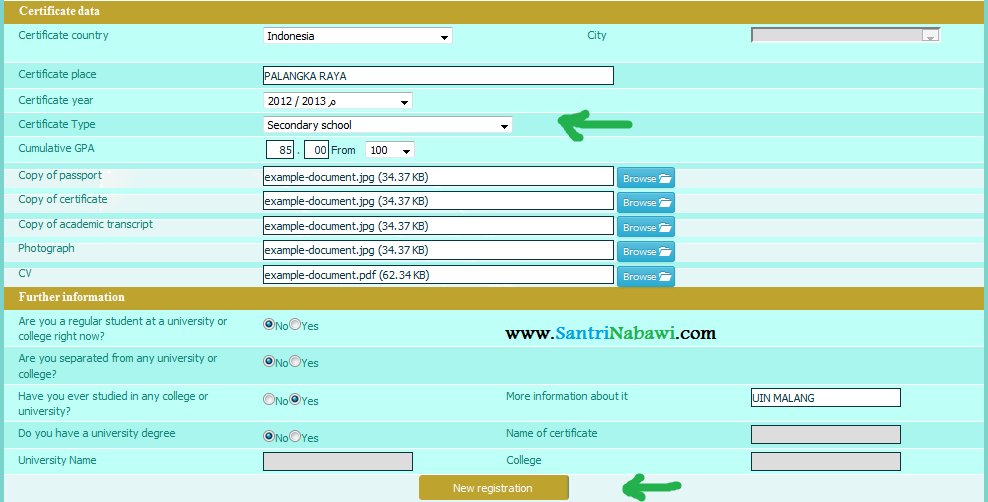Screen dimensions: 988x502
Task: Select Yes for separated from any university
Action: pos(295,362)
